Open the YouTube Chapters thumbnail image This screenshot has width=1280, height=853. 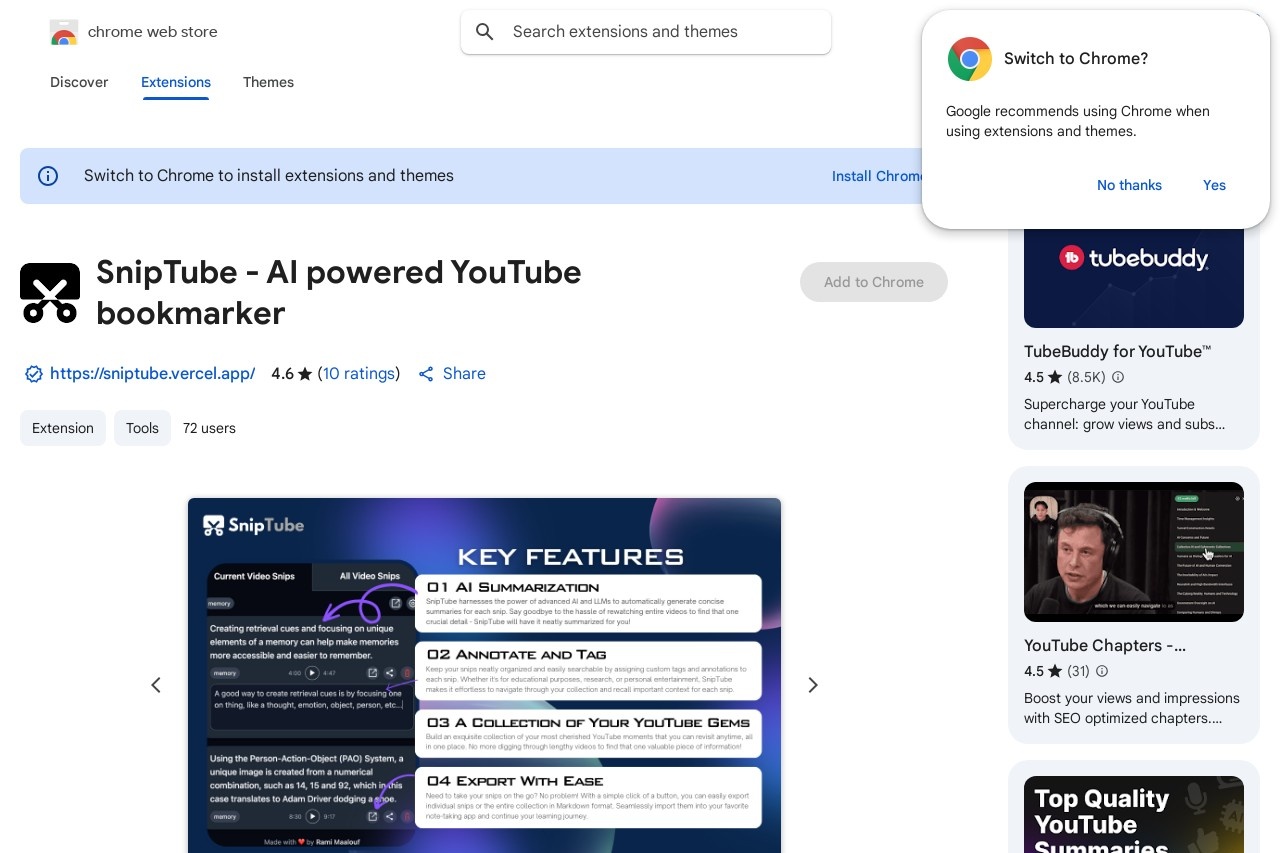click(1134, 552)
